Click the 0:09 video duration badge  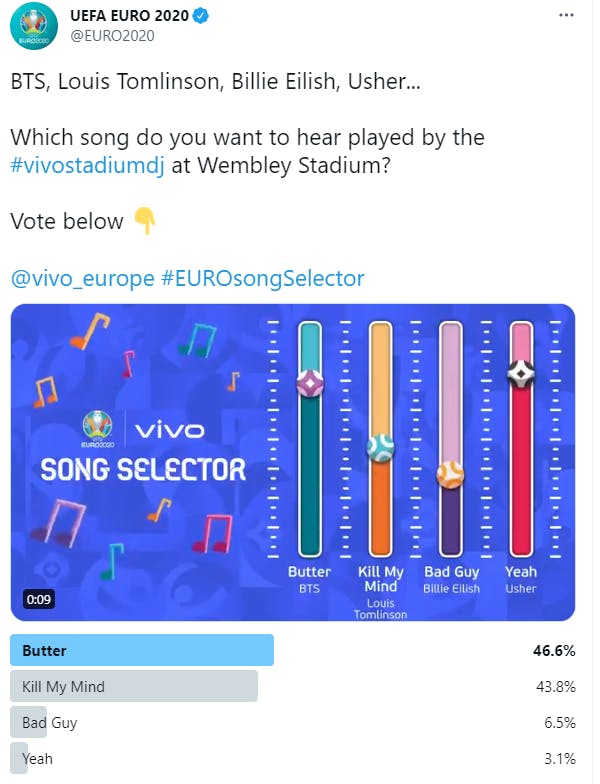[x=38, y=599]
